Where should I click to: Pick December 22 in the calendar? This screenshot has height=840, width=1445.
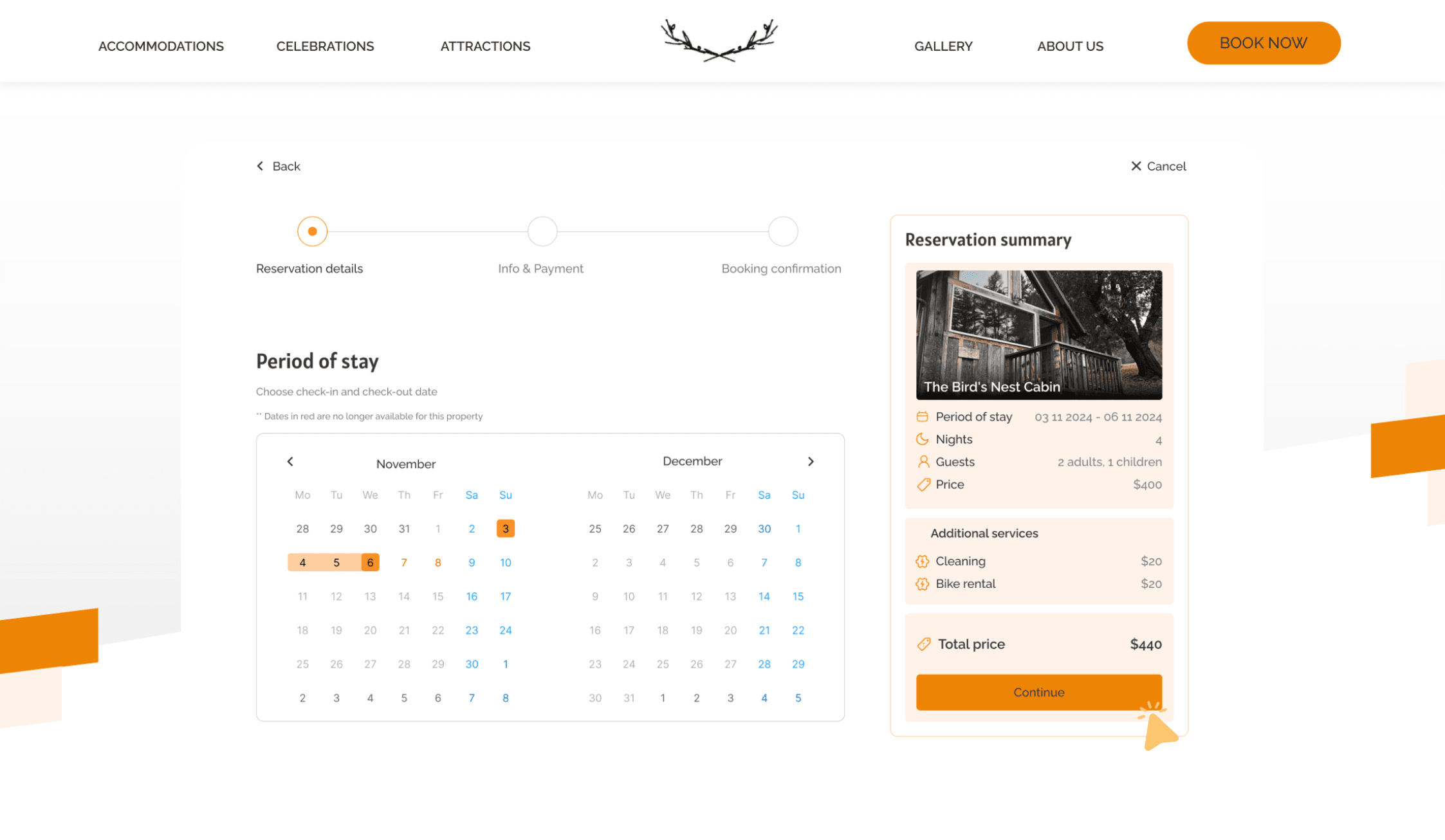pyautogui.click(x=798, y=630)
